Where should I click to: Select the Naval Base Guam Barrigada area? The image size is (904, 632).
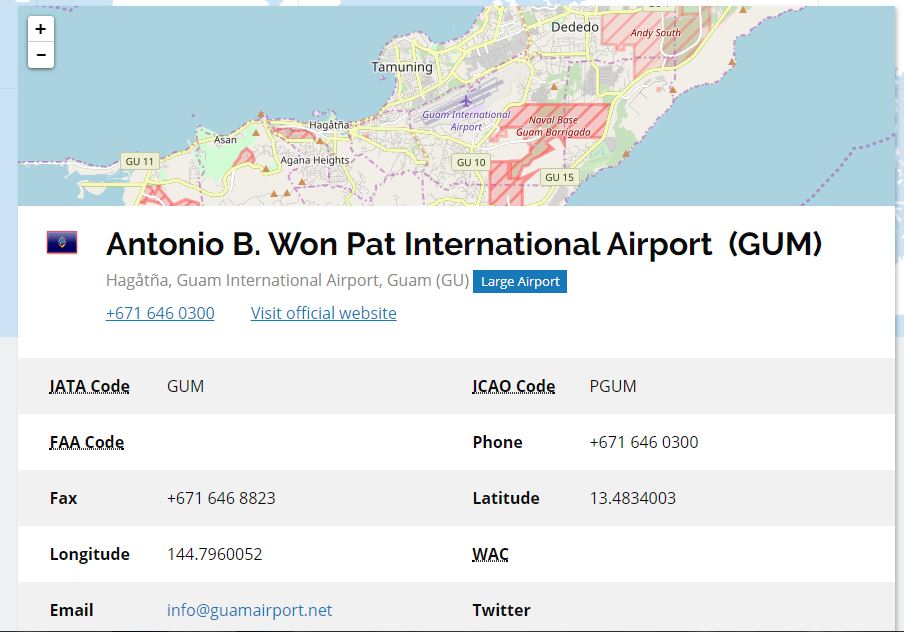[x=553, y=126]
